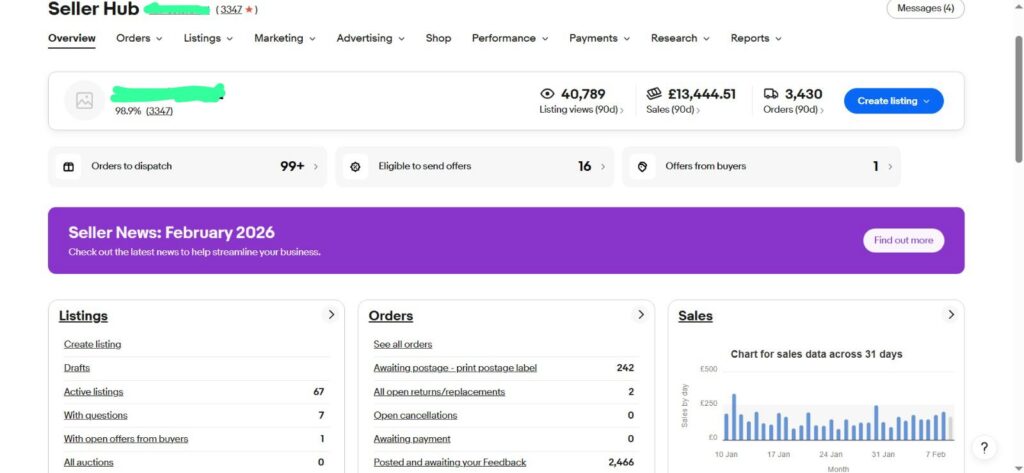
Task: Click the Offers from buyers icon
Action: pos(642,167)
